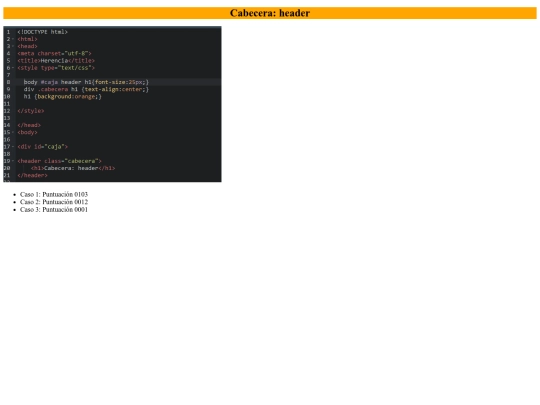Select list item "Caso 1: Puntuación 0103"
The width and height of the screenshot is (540, 405).
point(54,194)
